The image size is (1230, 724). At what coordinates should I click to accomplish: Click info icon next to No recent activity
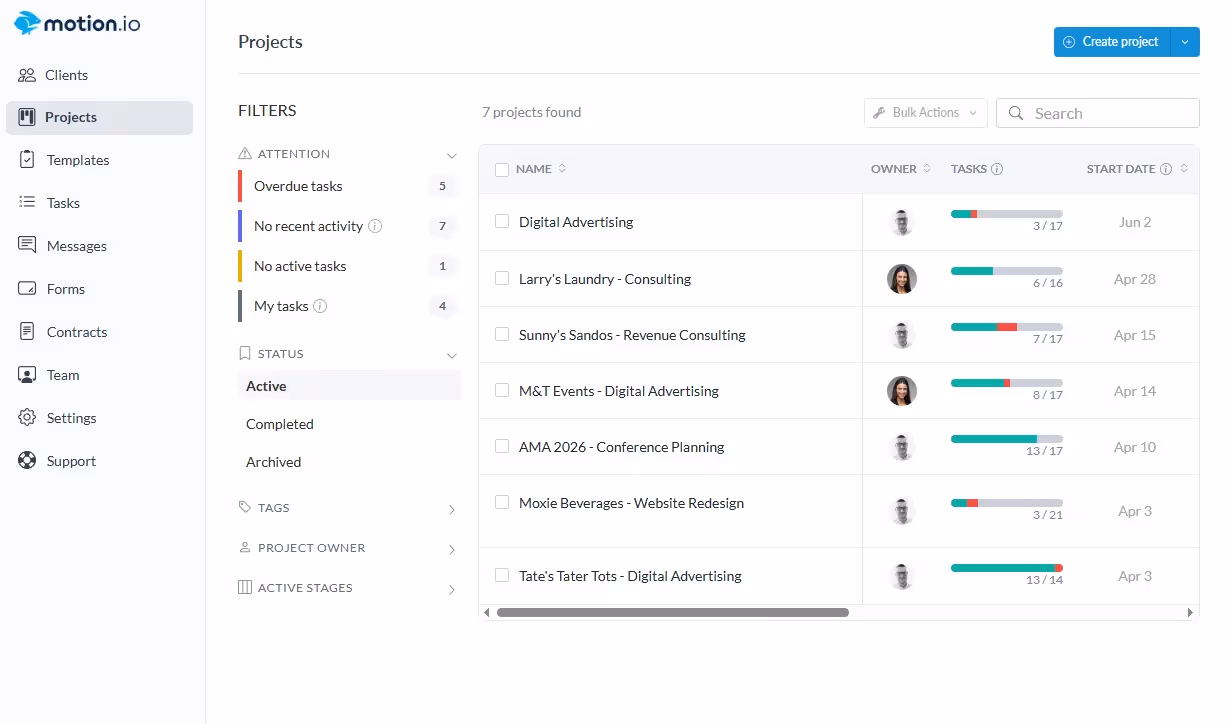[x=375, y=226]
